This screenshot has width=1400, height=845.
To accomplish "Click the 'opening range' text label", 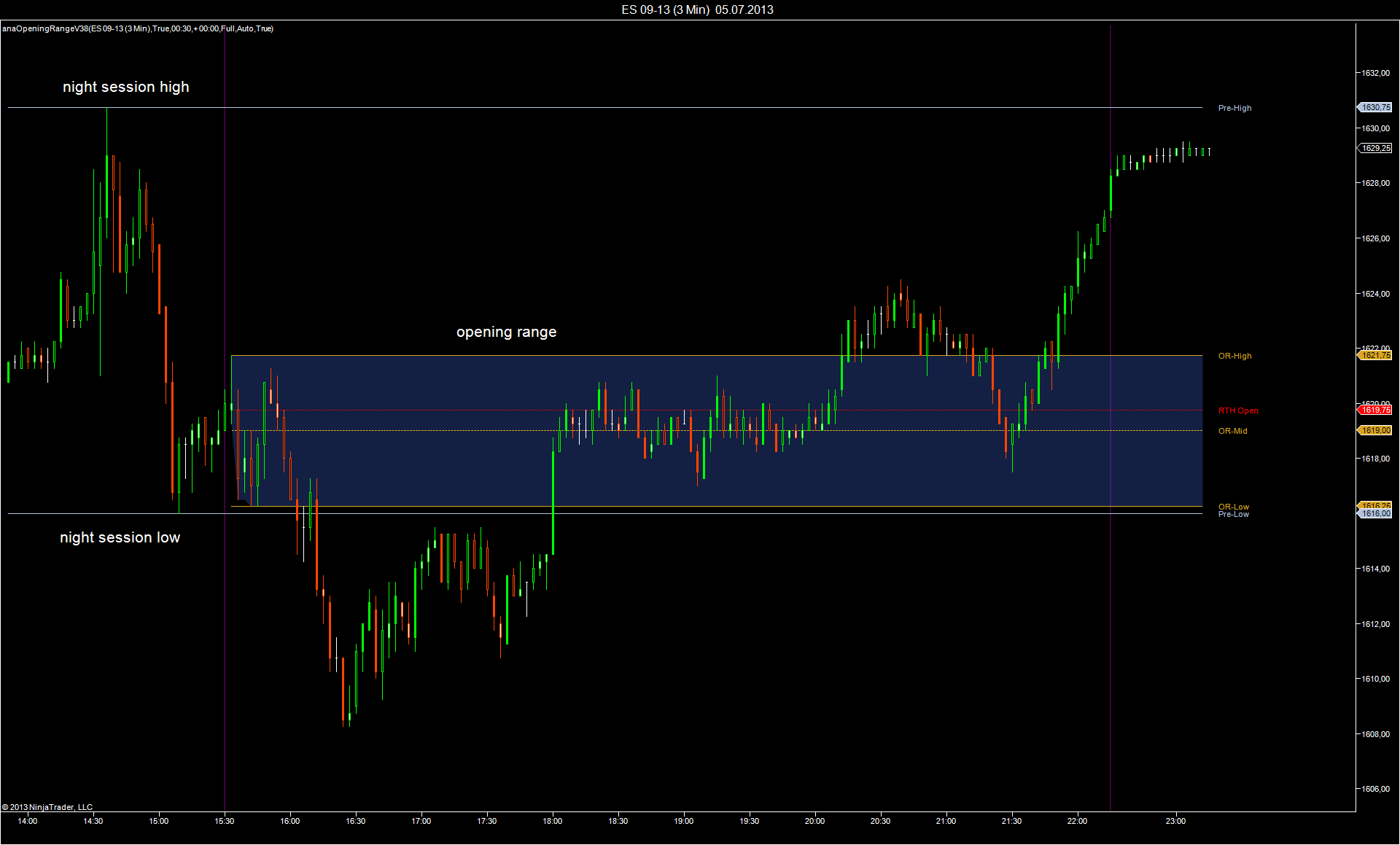I will [506, 332].
